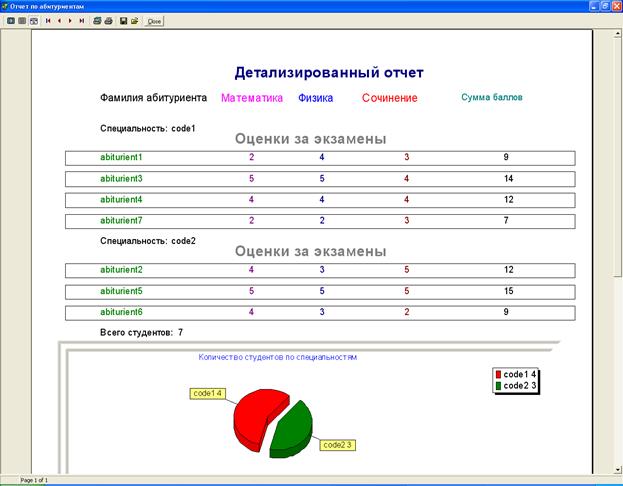Click the Zoom to fit toolbar icon
623x486 pixels.
pos(11,20)
